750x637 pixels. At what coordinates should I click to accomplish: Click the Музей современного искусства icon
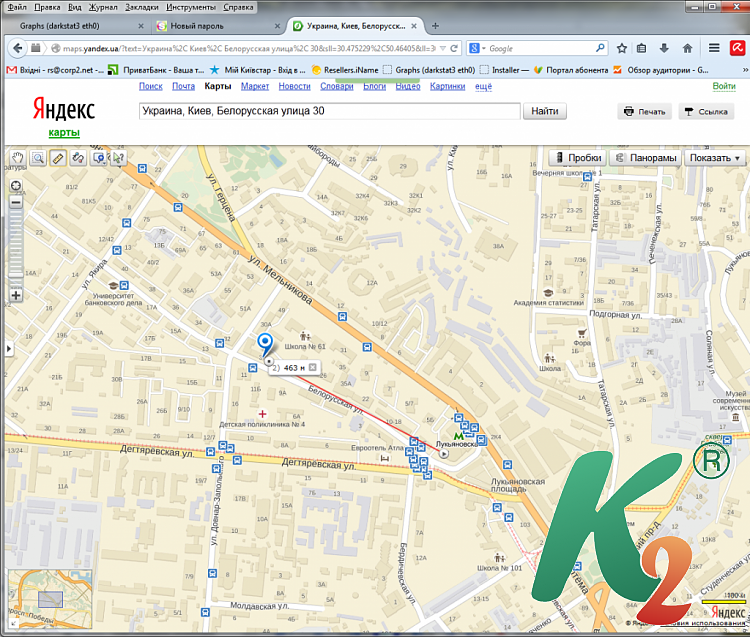coord(736,417)
